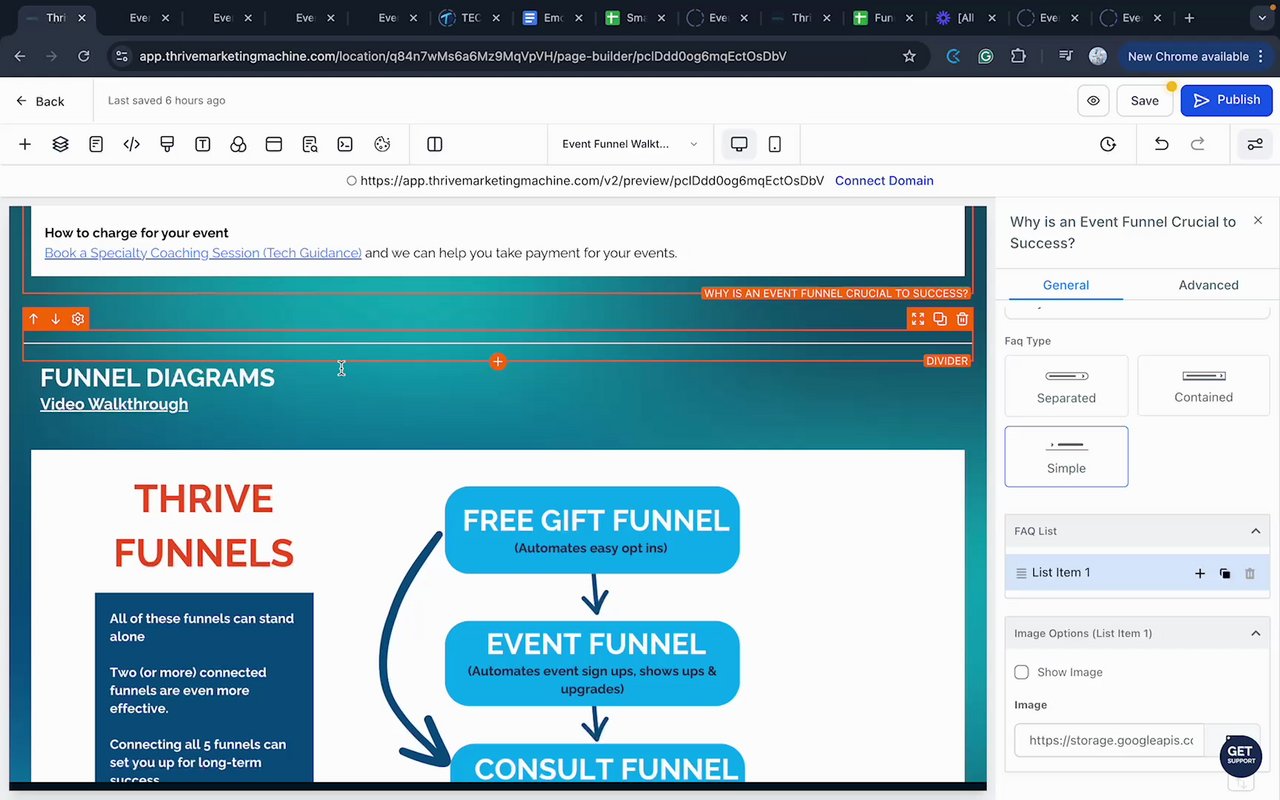This screenshot has width=1280, height=800.
Task: Switch to the General tab
Action: [1066, 285]
